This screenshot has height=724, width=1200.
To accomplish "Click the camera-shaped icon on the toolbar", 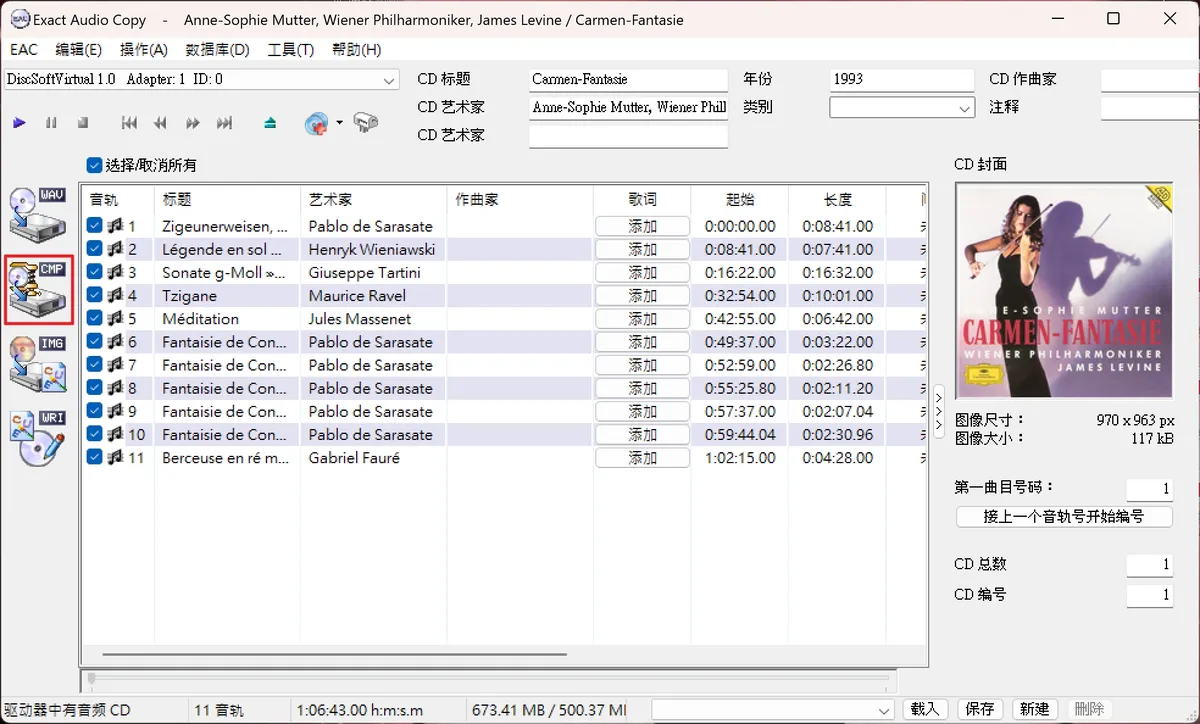I will tap(366, 123).
